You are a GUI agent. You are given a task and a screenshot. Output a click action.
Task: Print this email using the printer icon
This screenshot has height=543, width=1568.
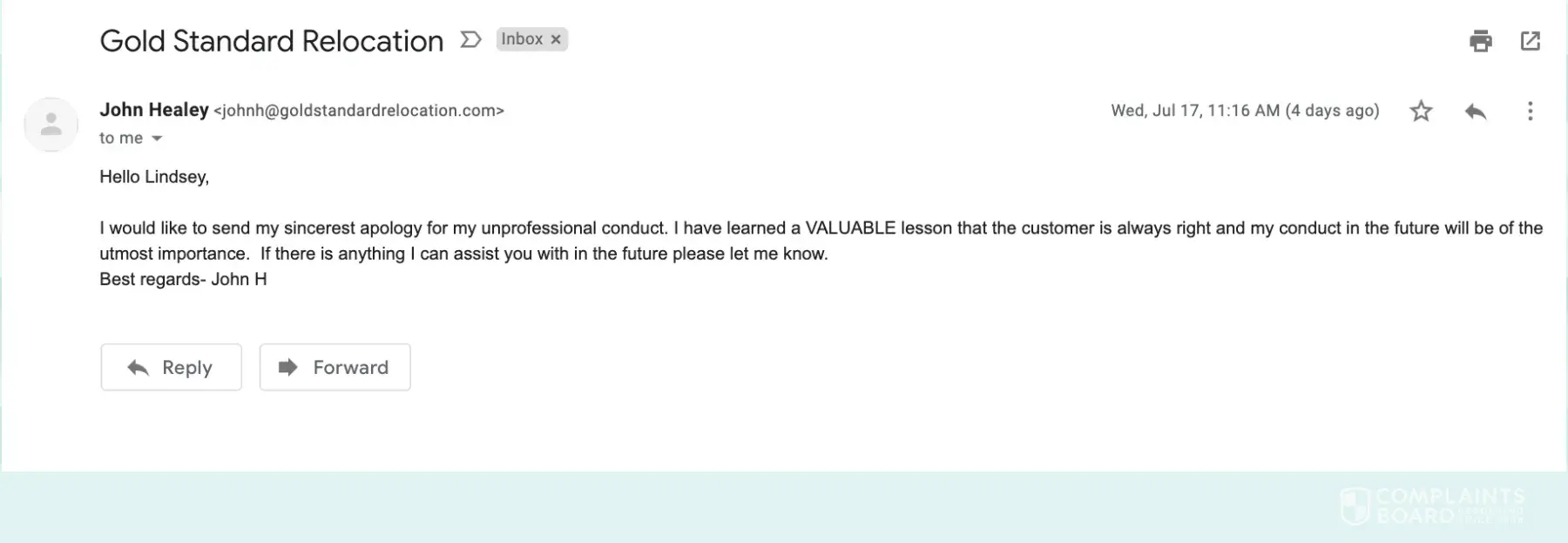tap(1480, 41)
